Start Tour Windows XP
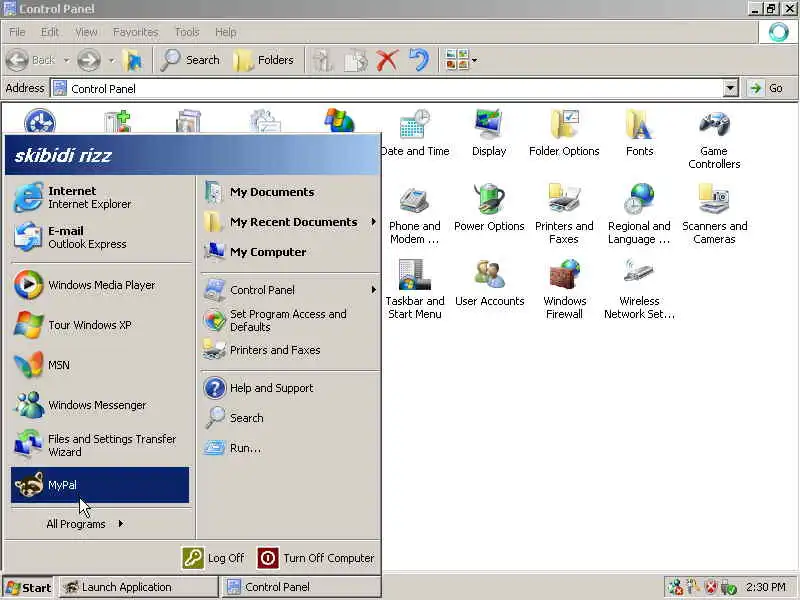 pos(100,325)
